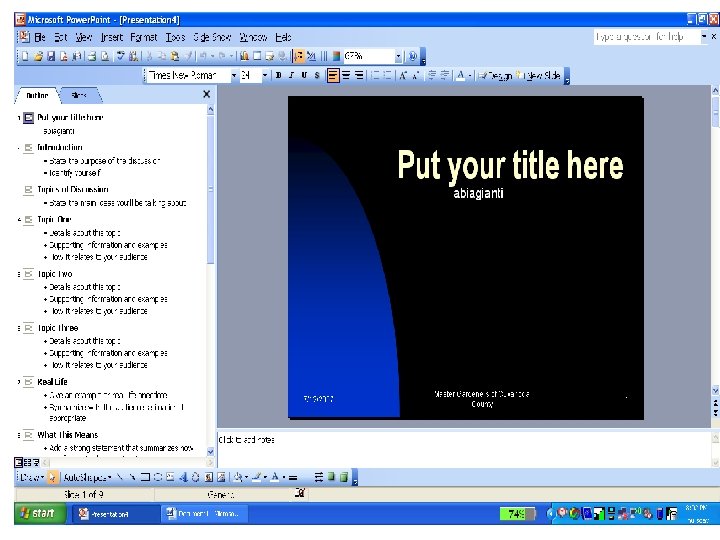The image size is (720, 540).
Task: Paste from clipboard toolbar icon
Action: point(174,56)
